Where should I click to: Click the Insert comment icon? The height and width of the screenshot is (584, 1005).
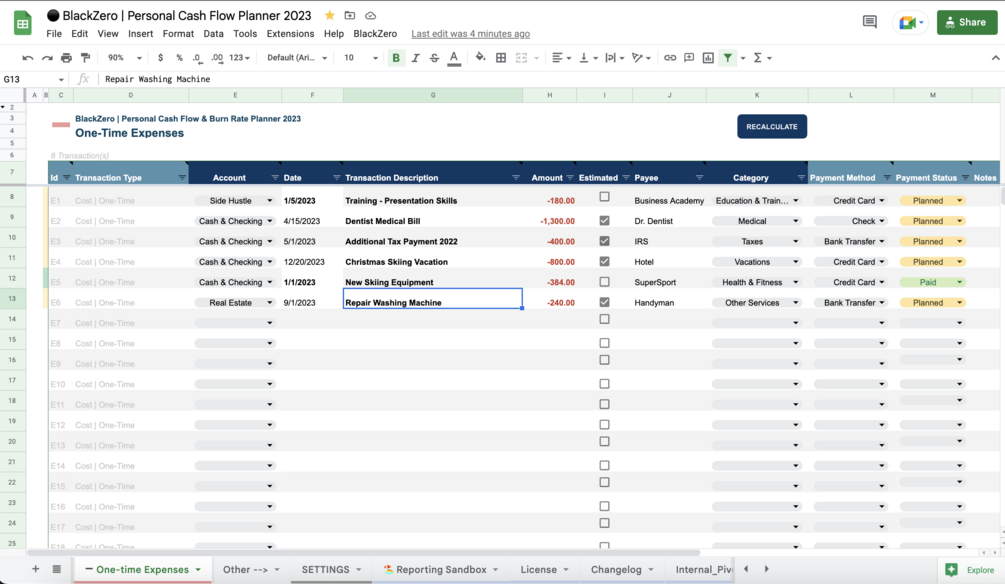[689, 58]
